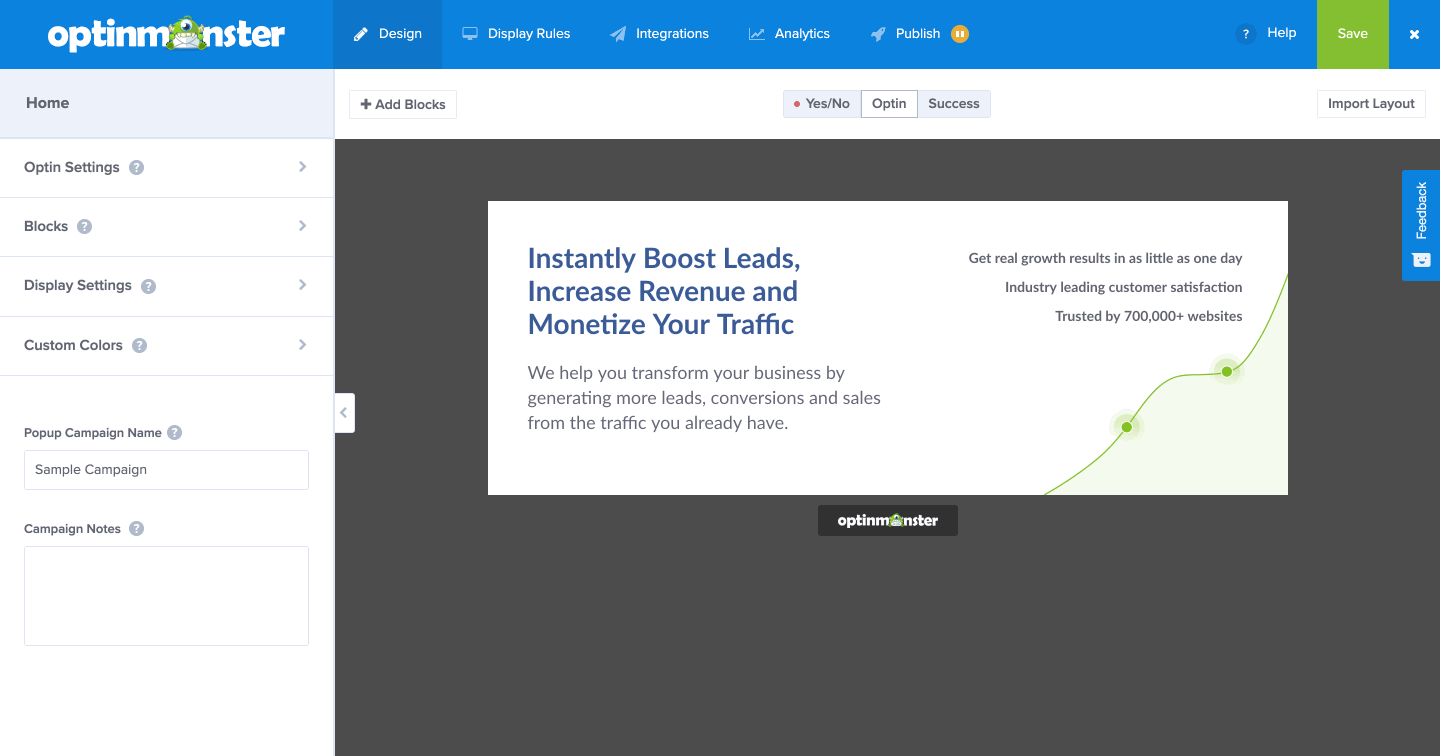Expand the Display Settings section
Viewport: 1440px width, 756px height.
(x=166, y=286)
